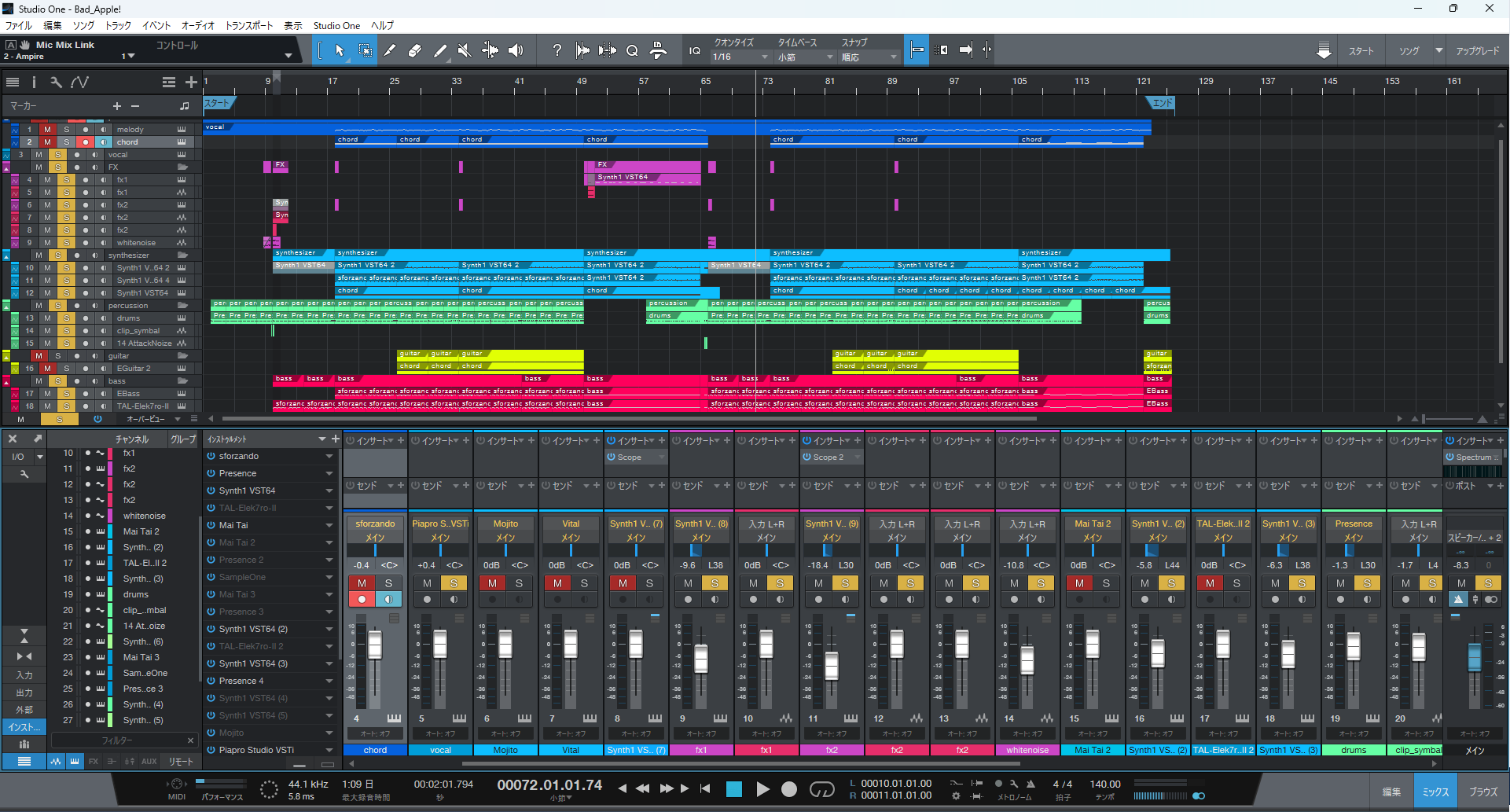
Task: Open the wrench options above tracks
Action: pyautogui.click(x=56, y=82)
